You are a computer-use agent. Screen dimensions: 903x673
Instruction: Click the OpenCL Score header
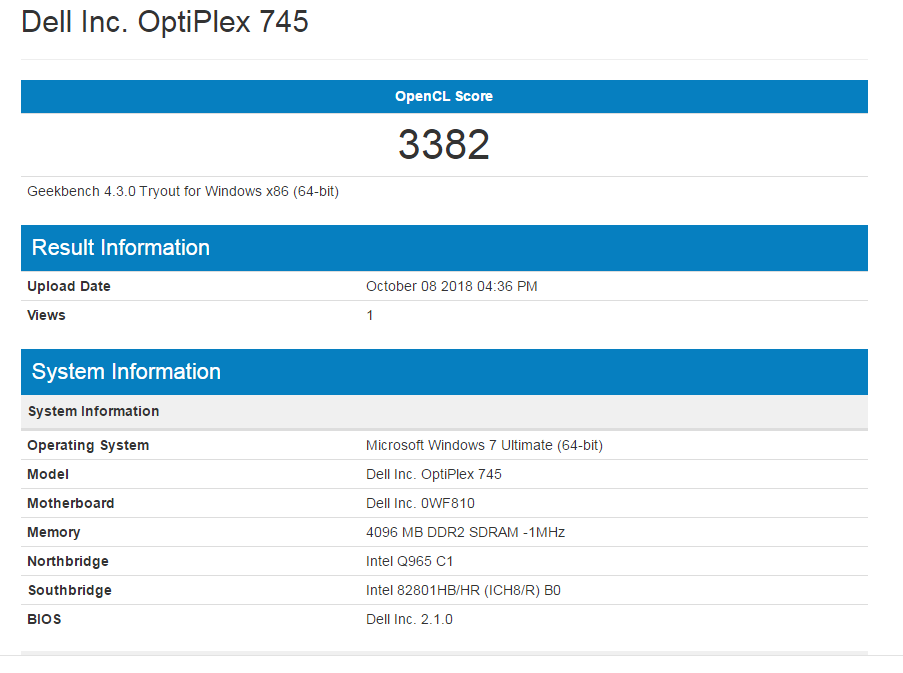coord(444,96)
